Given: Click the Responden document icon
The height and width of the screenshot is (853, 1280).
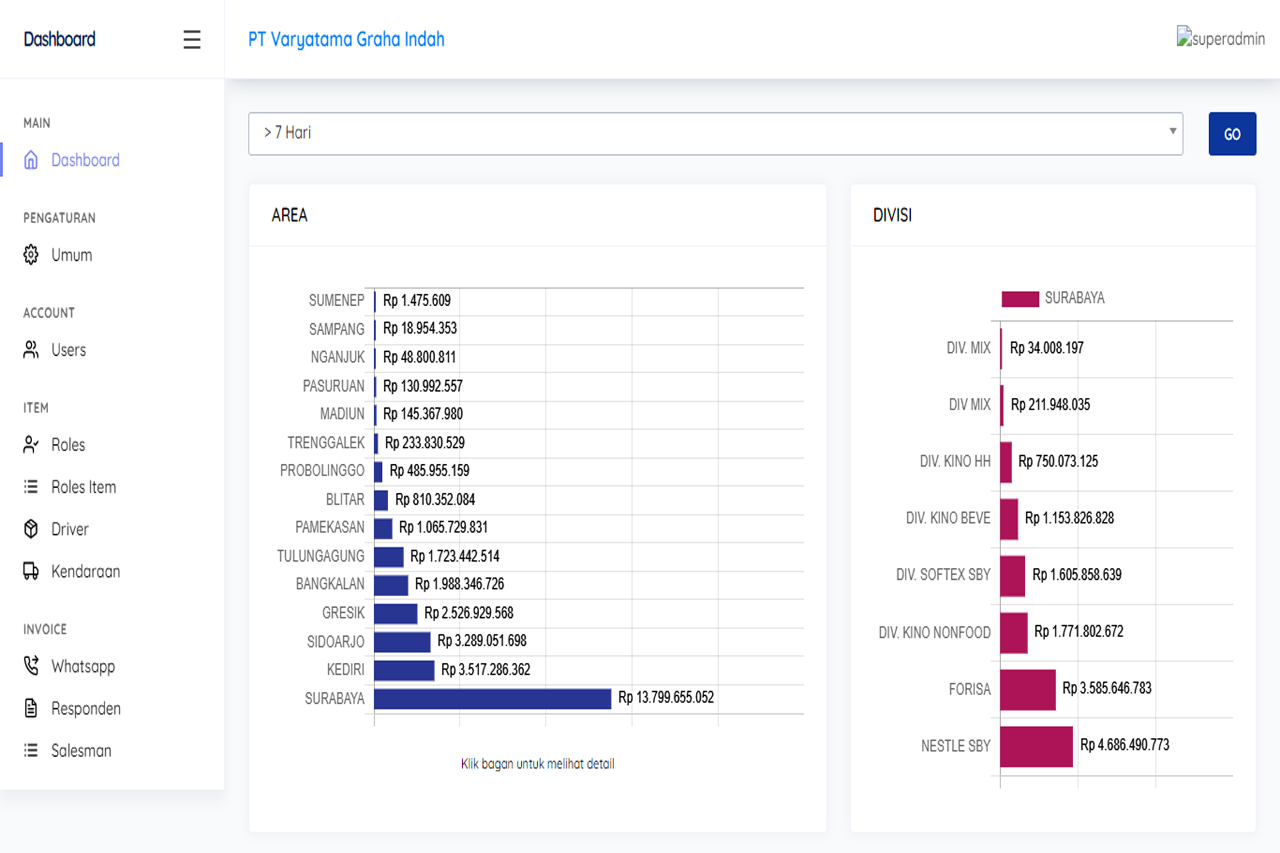Looking at the screenshot, I should coord(31,708).
